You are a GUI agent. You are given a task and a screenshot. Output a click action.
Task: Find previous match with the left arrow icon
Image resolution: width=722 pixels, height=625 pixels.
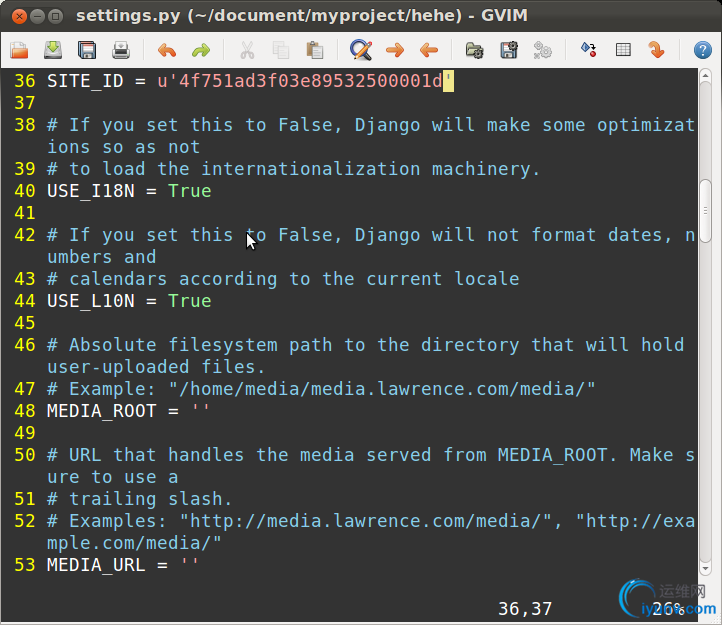pos(429,50)
